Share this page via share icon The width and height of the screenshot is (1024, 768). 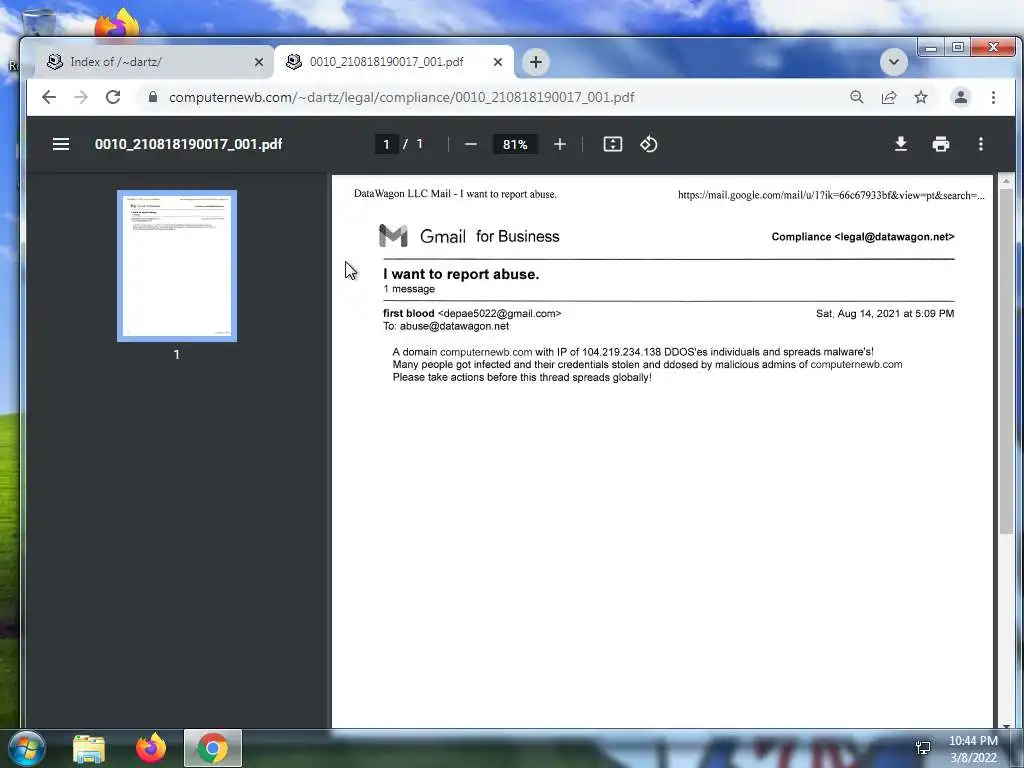889,97
